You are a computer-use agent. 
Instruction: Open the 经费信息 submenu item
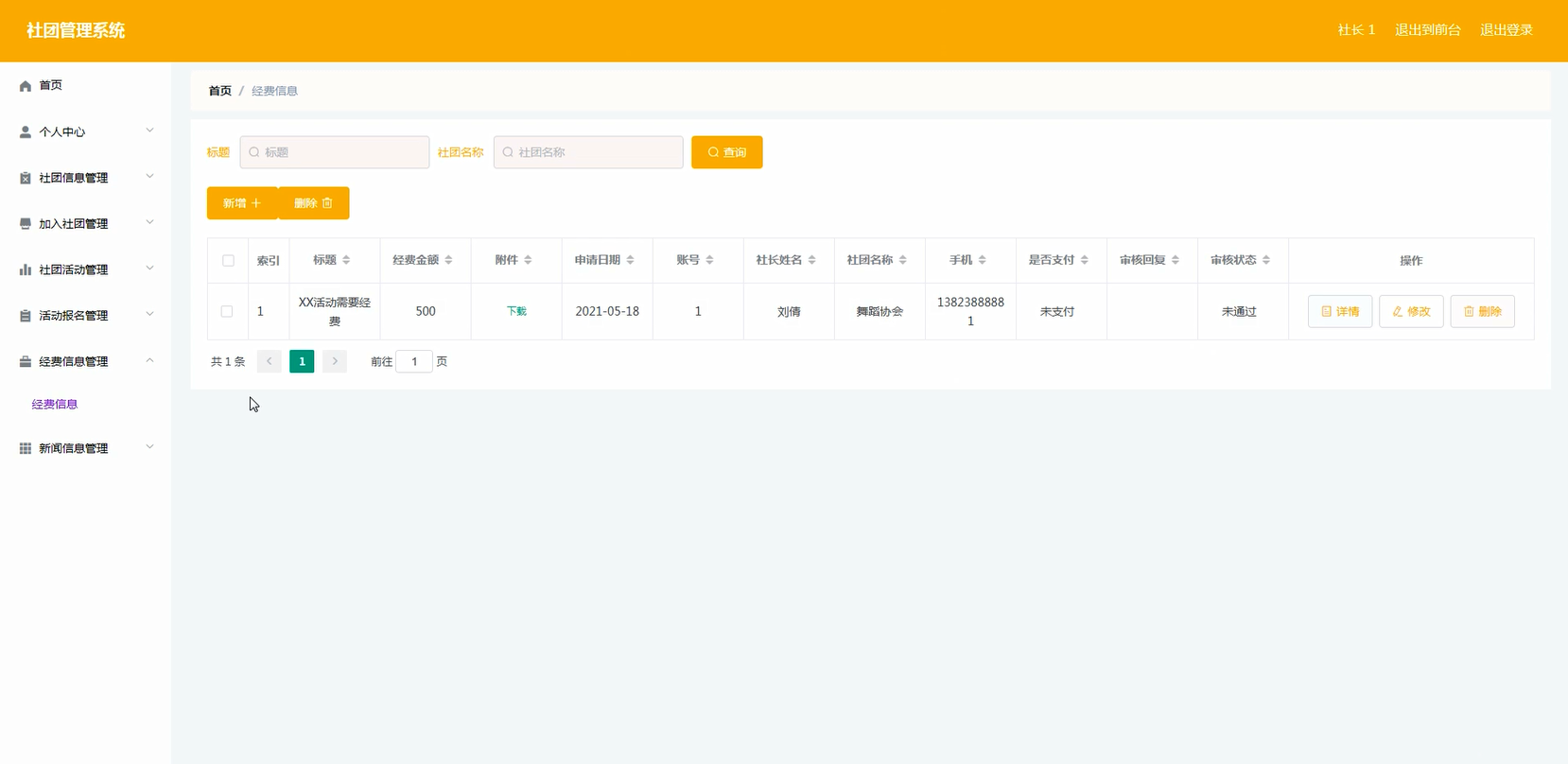pyautogui.click(x=55, y=405)
